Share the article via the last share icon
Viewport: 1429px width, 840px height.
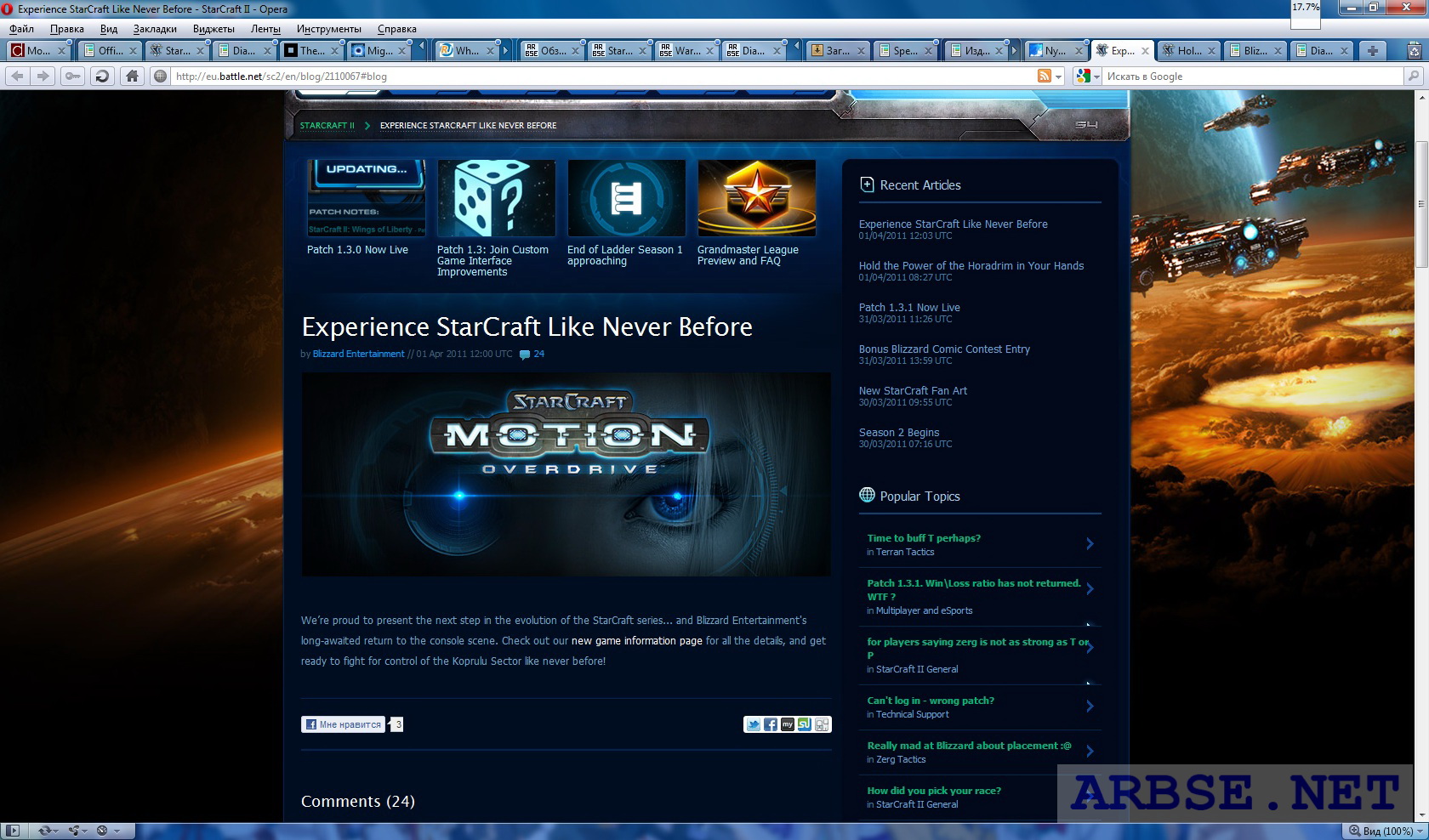pos(822,724)
